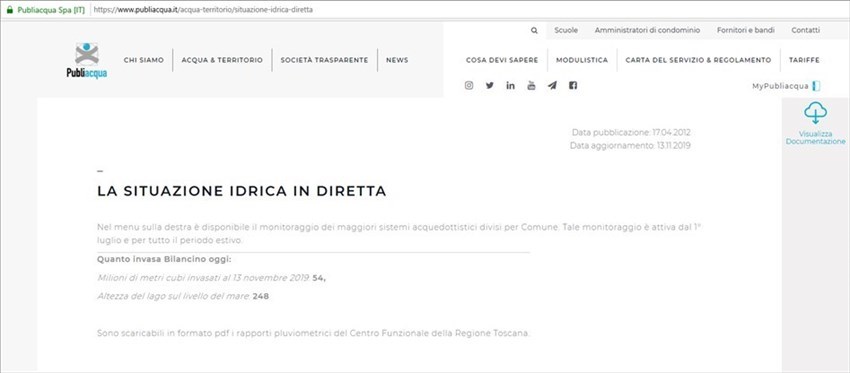Click the invasati value 54
Image resolution: width=850 pixels, height=373 pixels.
coord(319,278)
